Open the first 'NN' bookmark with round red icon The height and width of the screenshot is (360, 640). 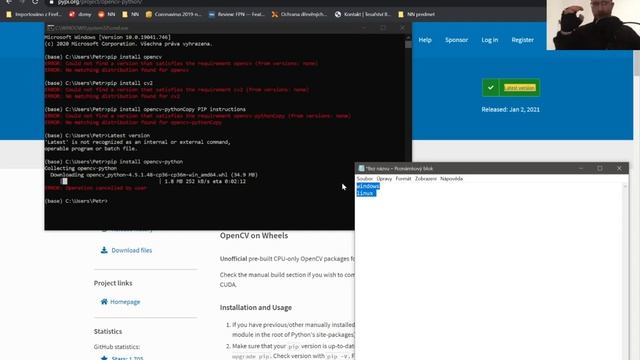click(107, 14)
